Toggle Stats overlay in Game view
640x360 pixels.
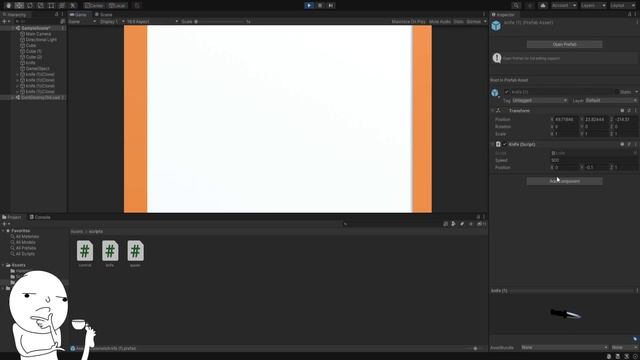[458, 22]
